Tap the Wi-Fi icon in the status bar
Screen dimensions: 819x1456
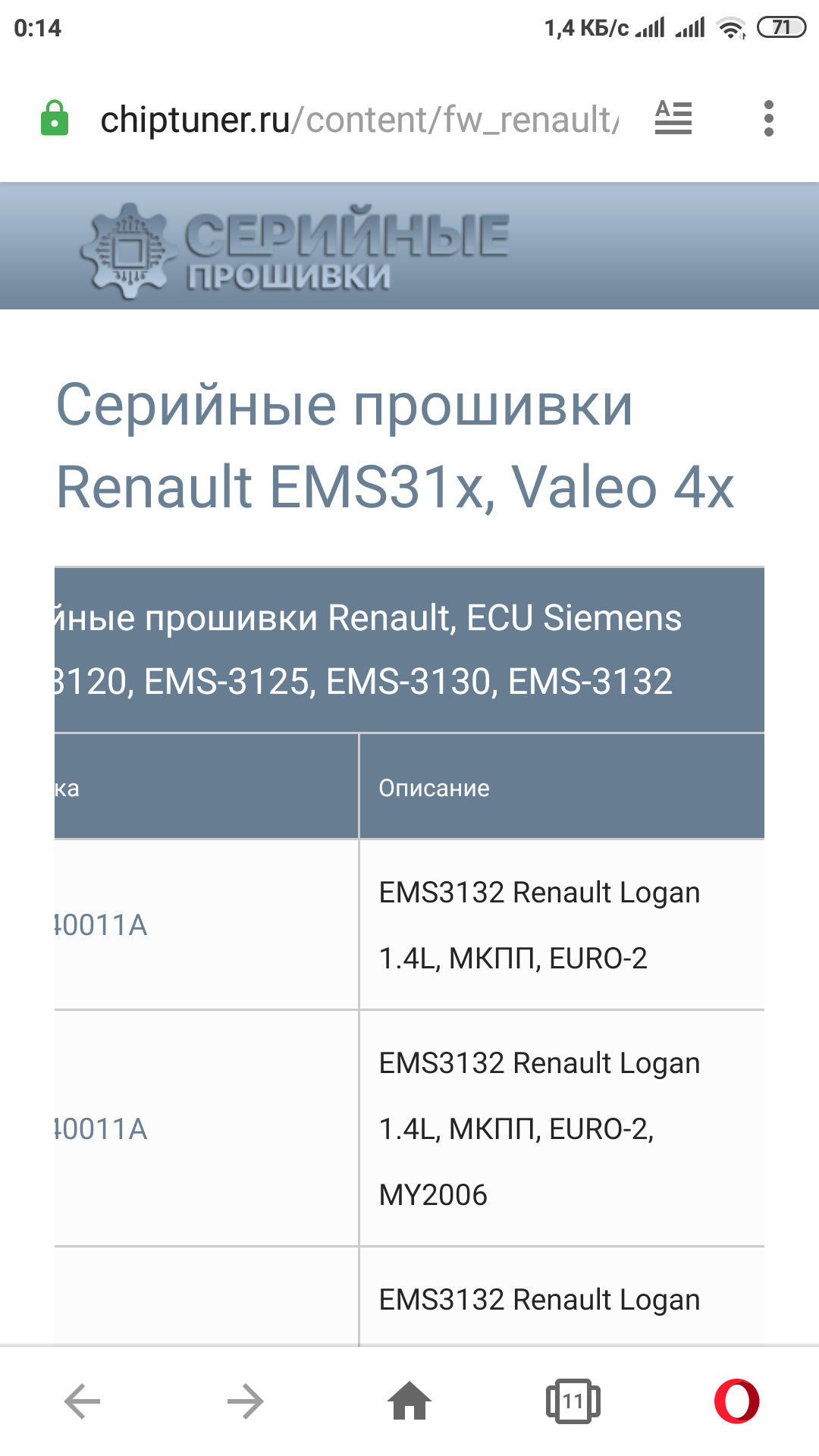731,29
